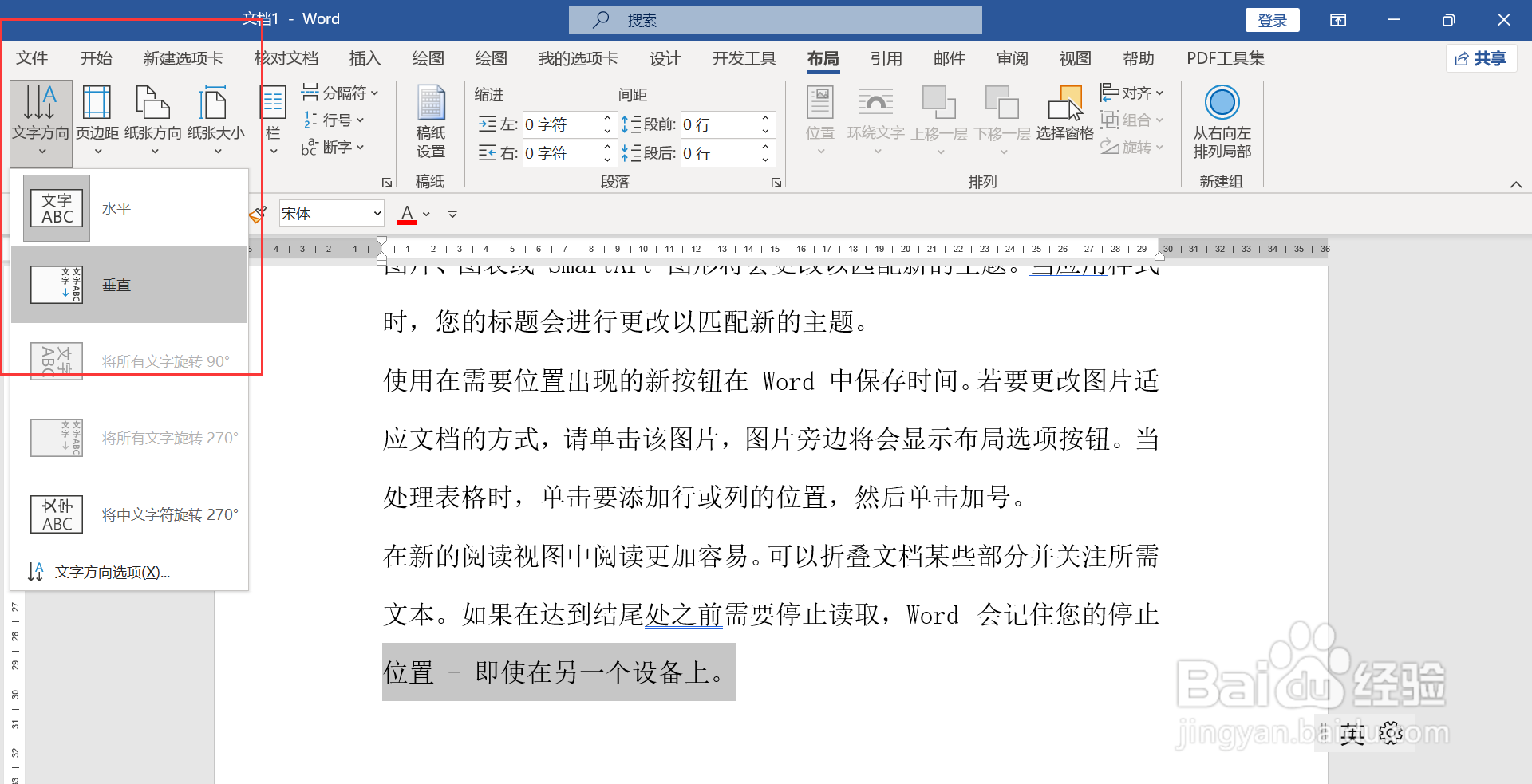Screen dimensions: 1532x784
Task: Click the 段后 spacing after field
Action: click(718, 153)
